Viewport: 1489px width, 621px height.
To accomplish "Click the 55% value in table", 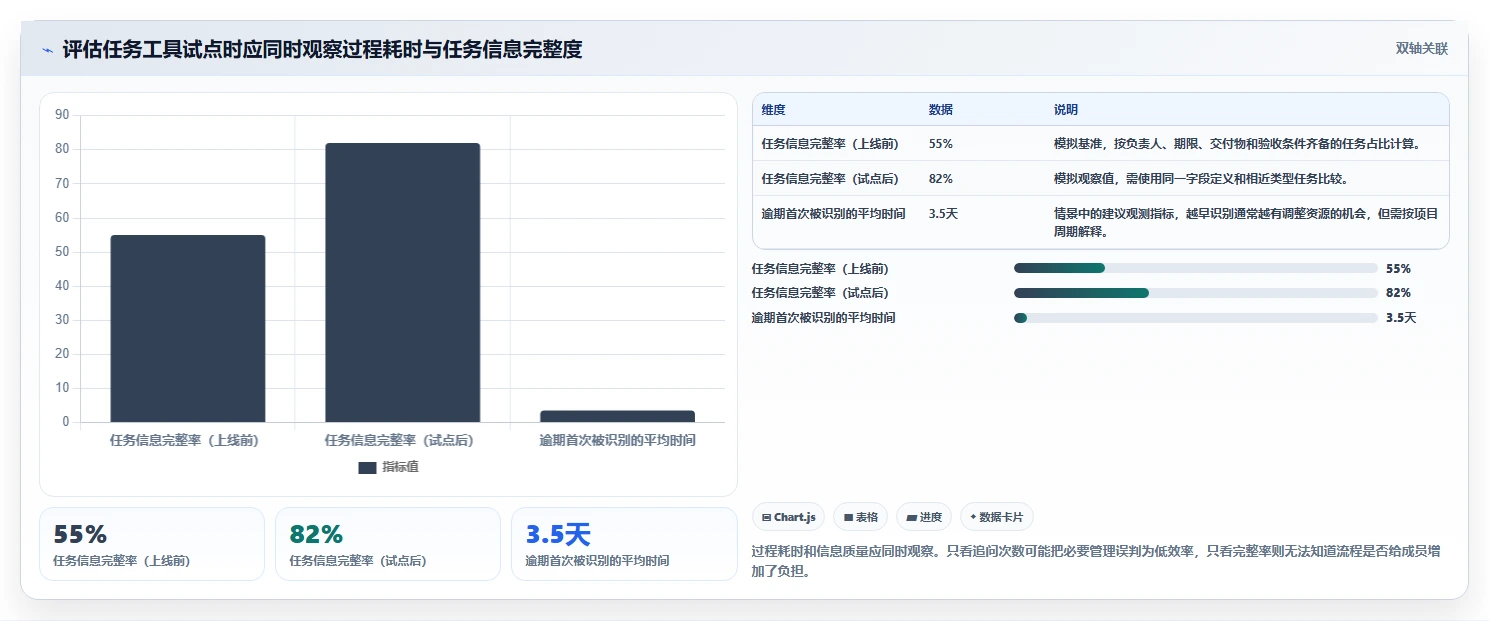I will pyautogui.click(x=941, y=144).
